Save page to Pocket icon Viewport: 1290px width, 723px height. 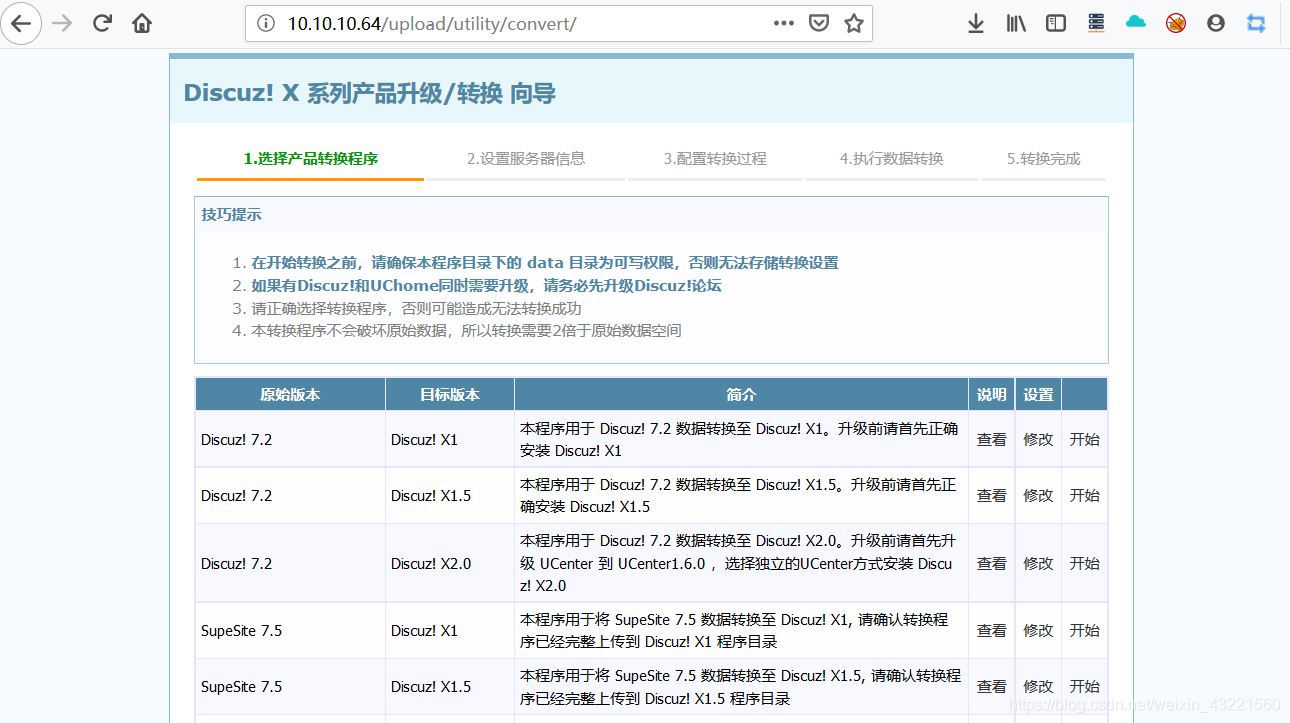pyautogui.click(x=819, y=23)
